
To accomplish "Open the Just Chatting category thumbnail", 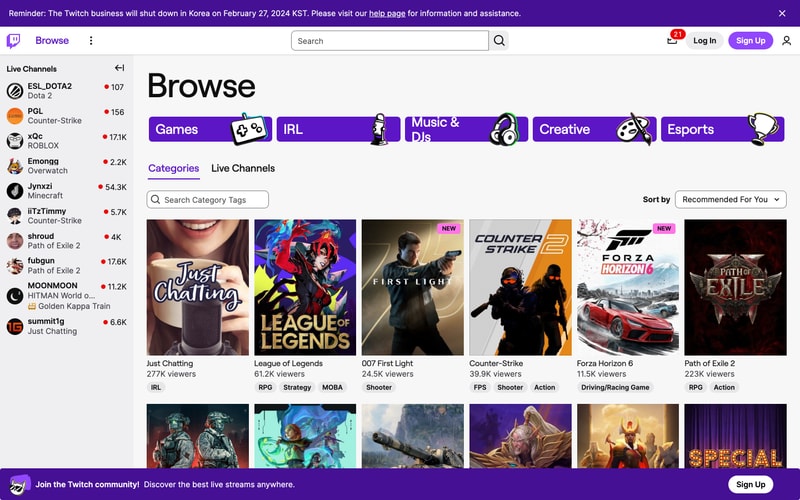I will pos(198,287).
